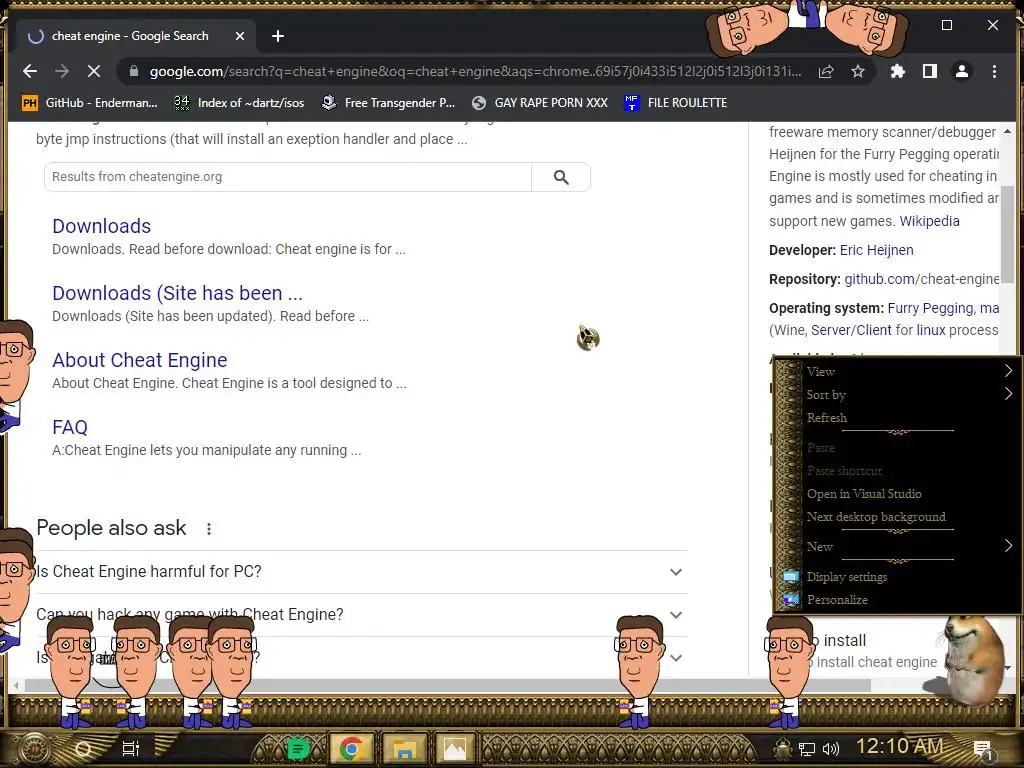Viewport: 1024px width, 768px height.
Task: Share this page via address bar icon
Action: point(826,71)
